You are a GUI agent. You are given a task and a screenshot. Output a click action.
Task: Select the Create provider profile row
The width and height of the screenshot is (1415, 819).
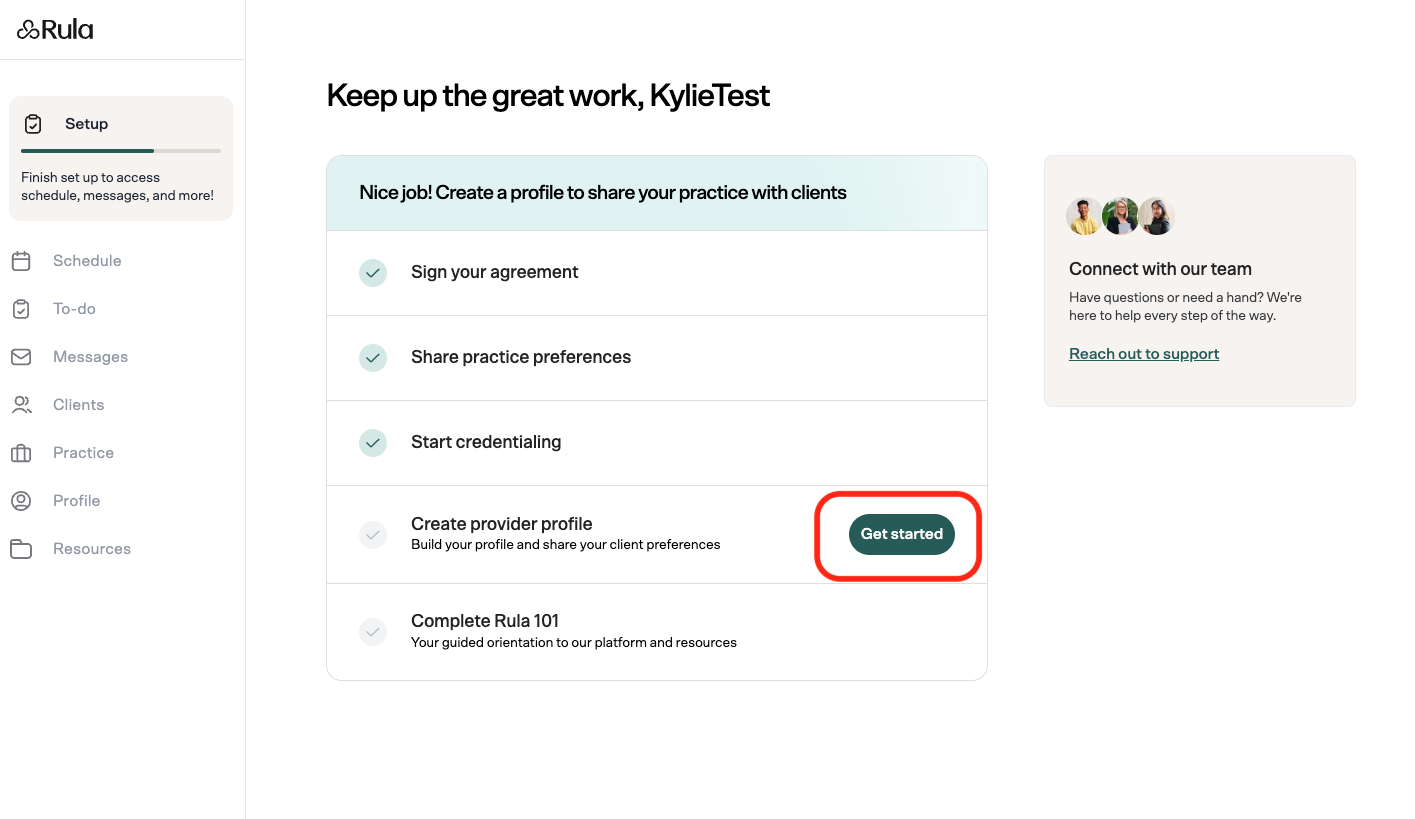click(x=600, y=533)
